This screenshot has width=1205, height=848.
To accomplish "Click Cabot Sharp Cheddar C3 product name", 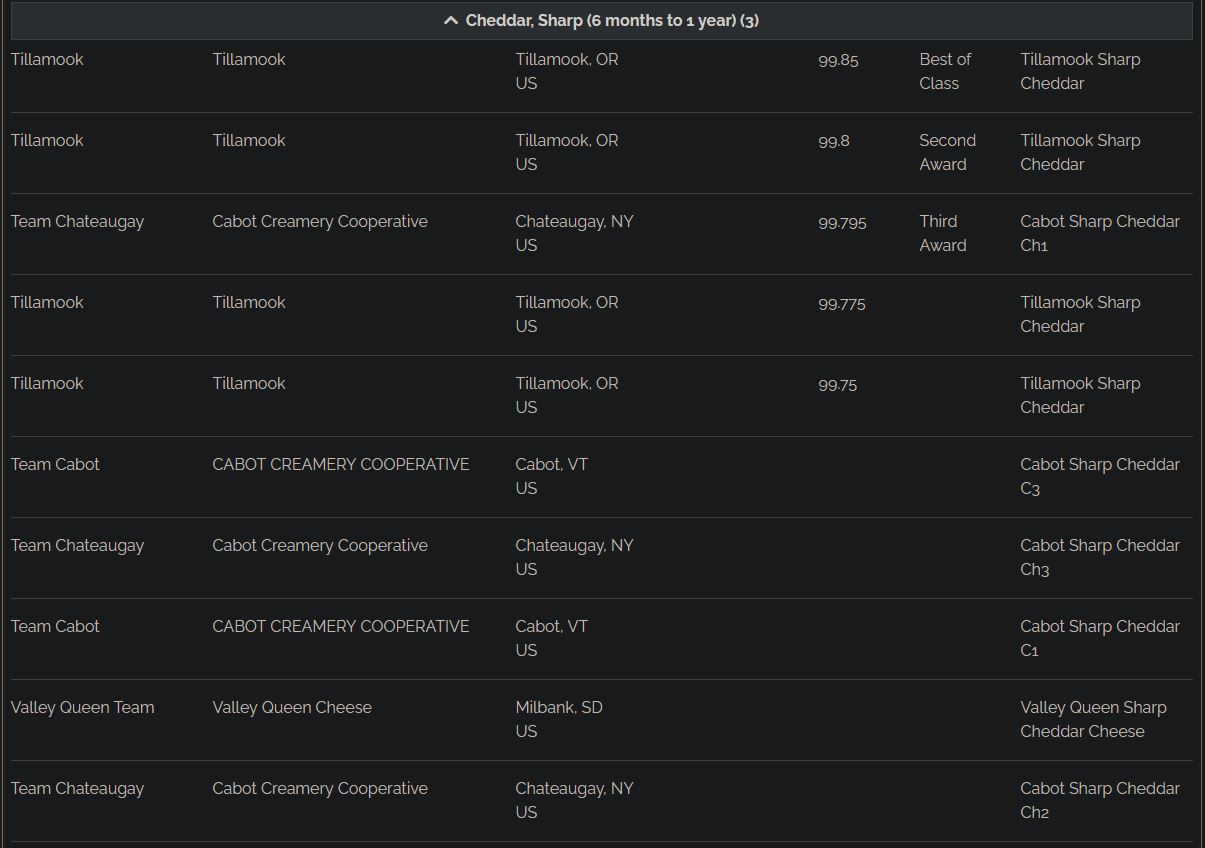I will click(x=1100, y=476).
